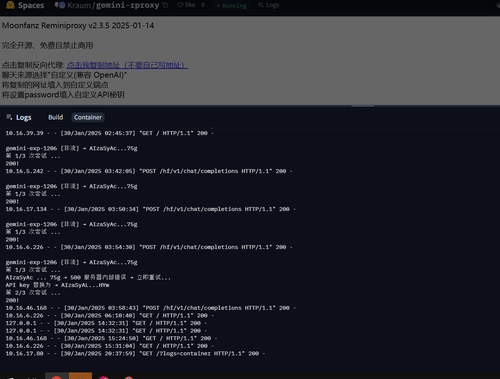Like the space with the heart button
The height and width of the screenshot is (379, 500).
tap(186, 5)
